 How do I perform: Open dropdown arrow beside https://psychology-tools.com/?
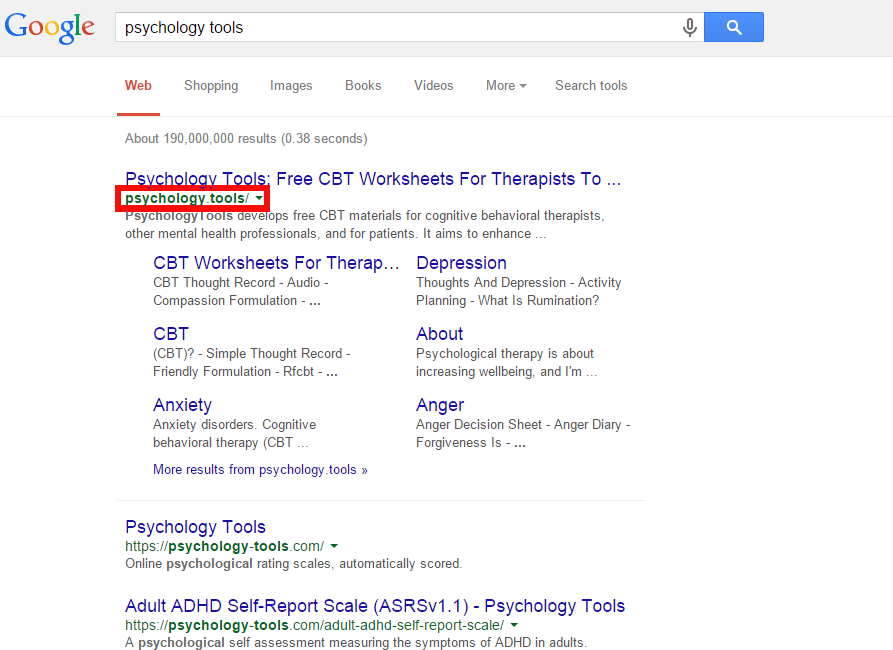coord(334,546)
